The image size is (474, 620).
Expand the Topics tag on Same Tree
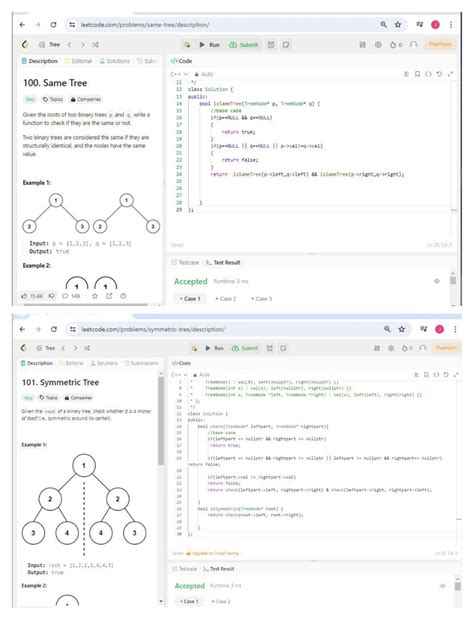[x=53, y=99]
